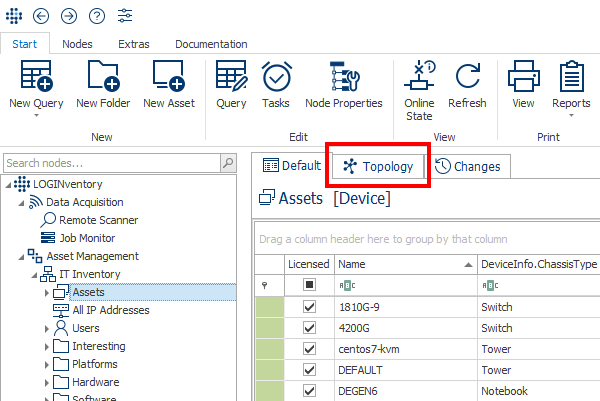Create a New Folder from ribbon
This screenshot has width=600, height=401.
103,85
